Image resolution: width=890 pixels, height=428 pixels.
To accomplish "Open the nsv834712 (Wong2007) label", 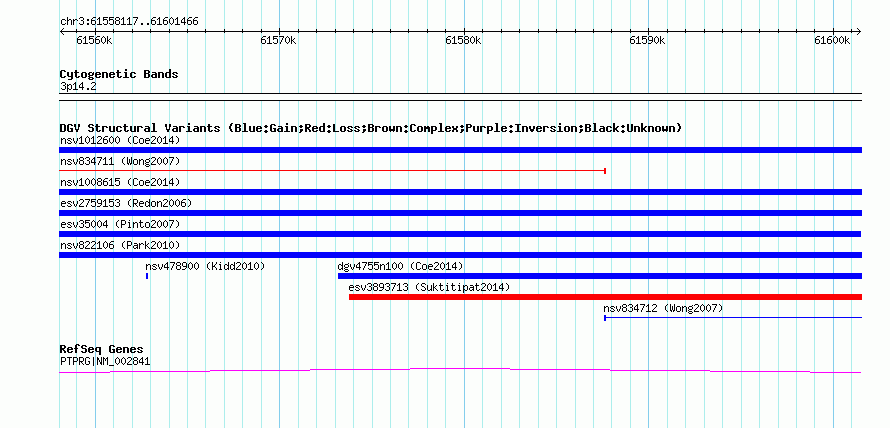I will tap(663, 308).
